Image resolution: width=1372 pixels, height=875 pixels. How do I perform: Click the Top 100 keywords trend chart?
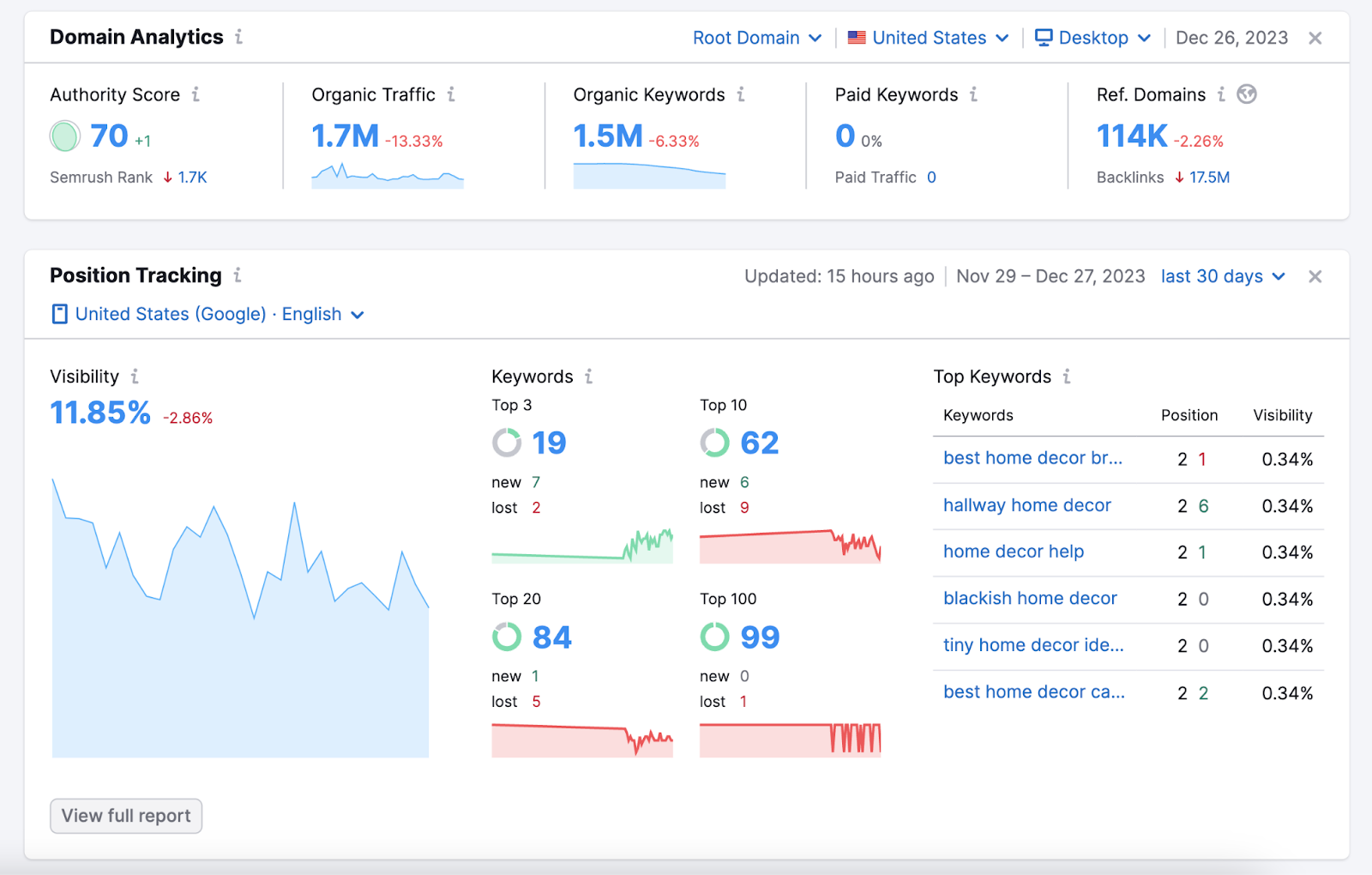click(790, 739)
